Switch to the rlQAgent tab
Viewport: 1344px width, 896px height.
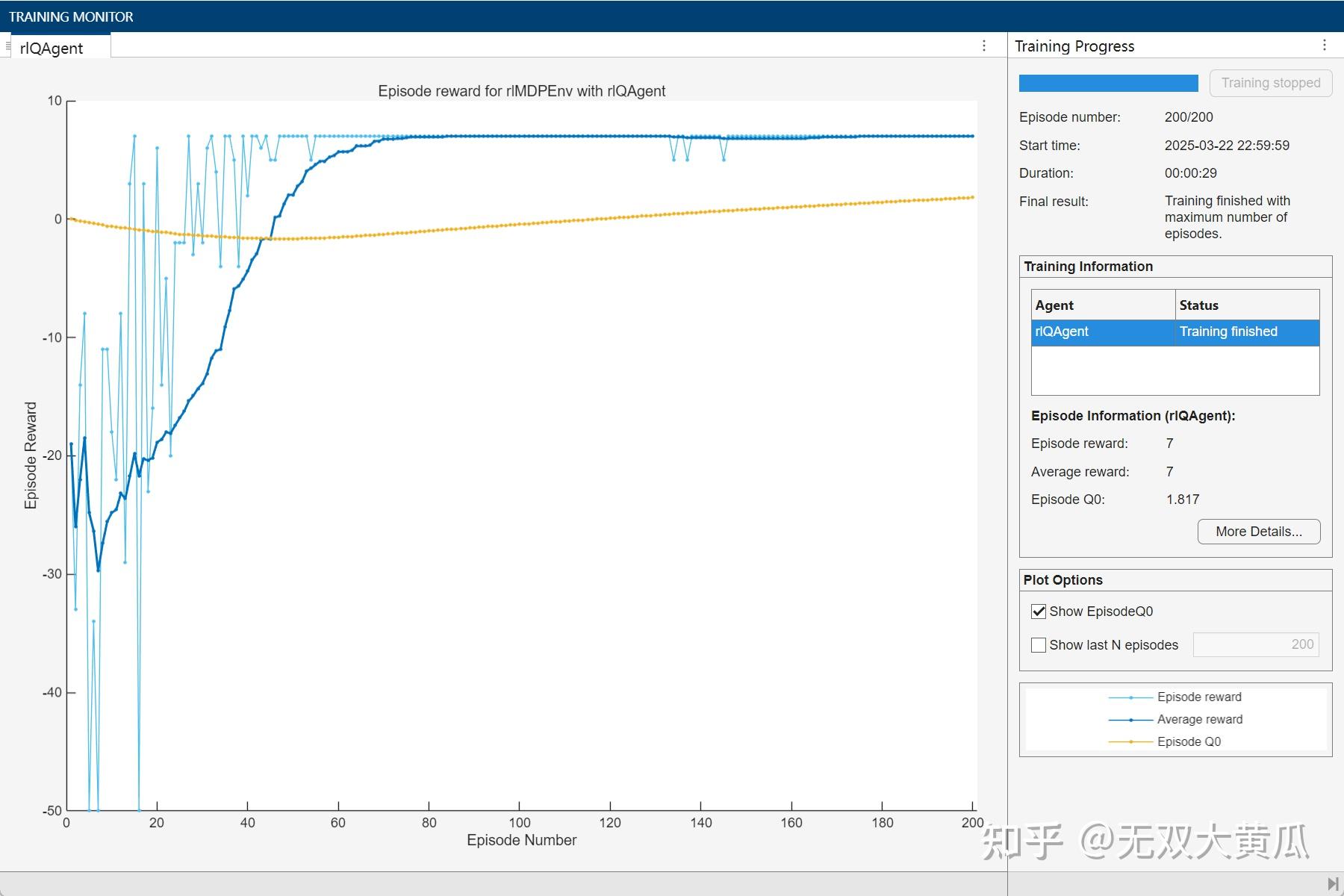coord(52,47)
